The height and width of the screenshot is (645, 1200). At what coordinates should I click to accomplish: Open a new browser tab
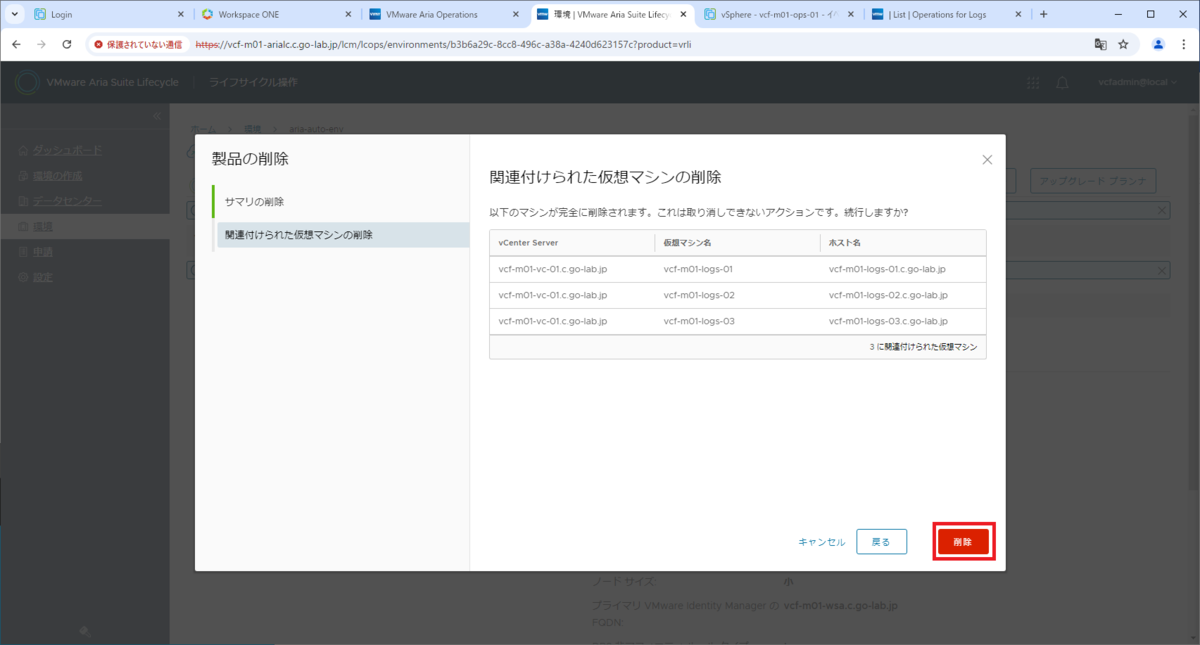(1043, 15)
